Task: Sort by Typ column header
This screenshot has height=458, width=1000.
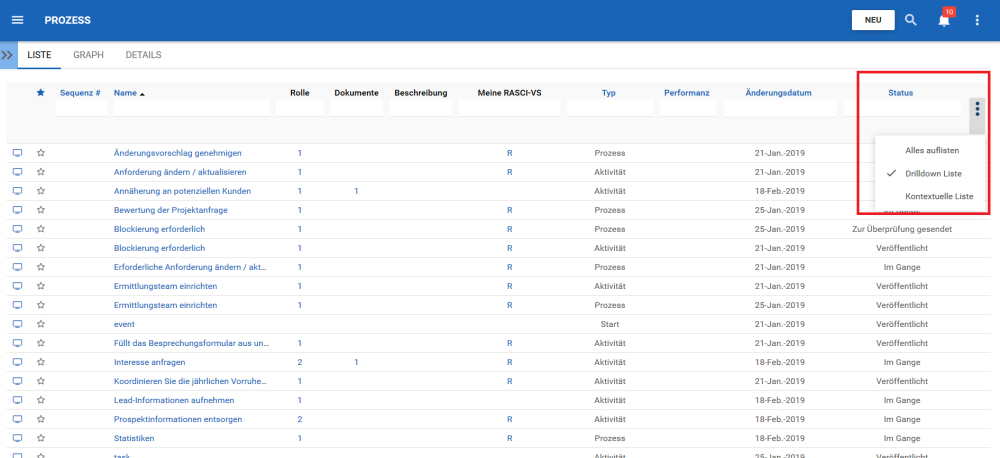Action: [608, 93]
